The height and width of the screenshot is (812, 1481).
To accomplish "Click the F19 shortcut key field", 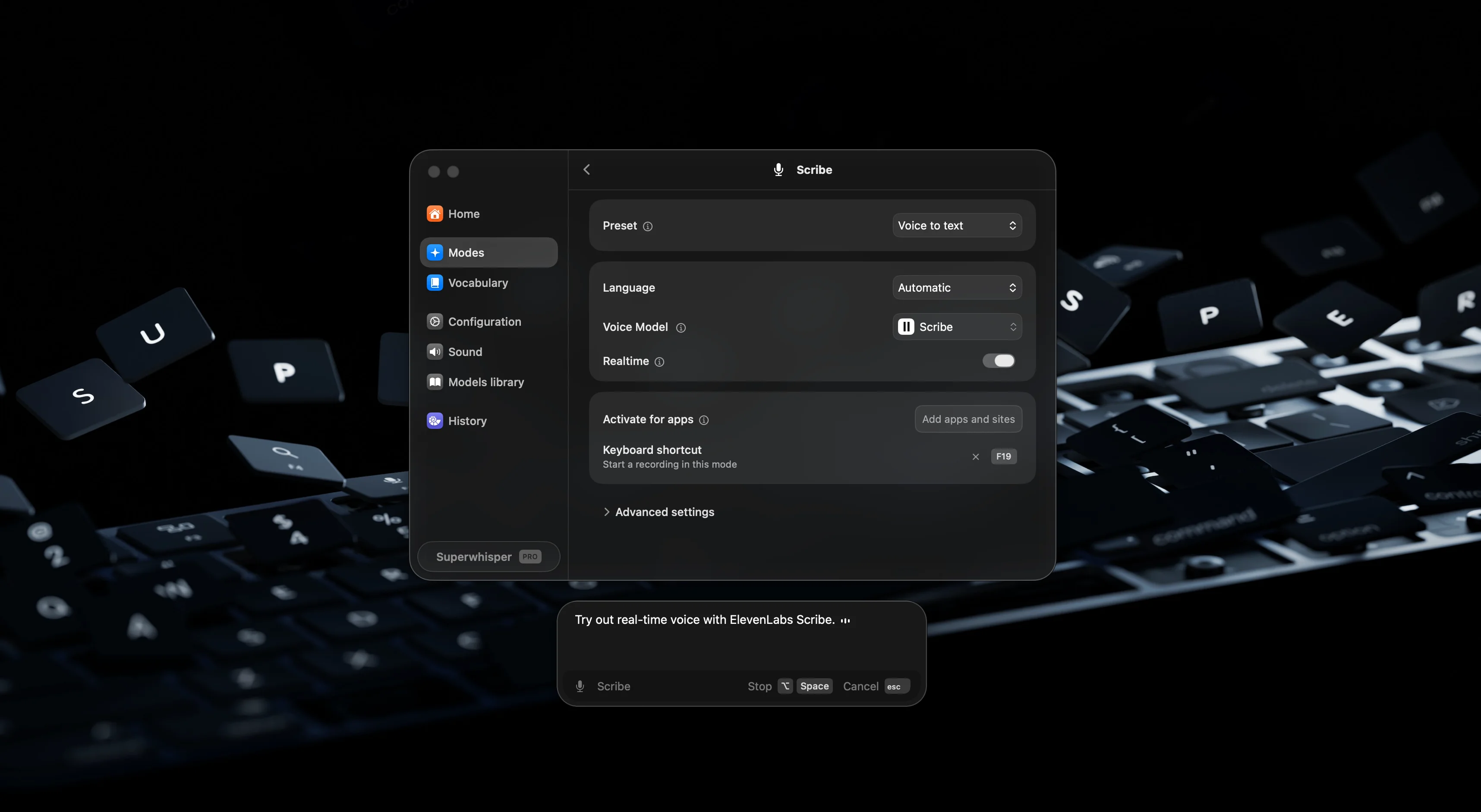I will [x=1004, y=456].
